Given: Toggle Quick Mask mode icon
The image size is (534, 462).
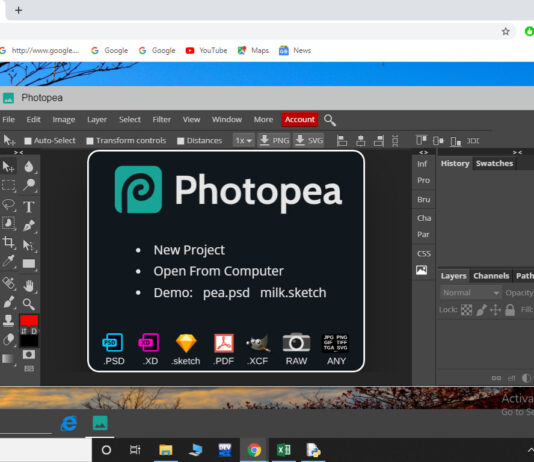Looking at the screenshot, I should point(29,355).
